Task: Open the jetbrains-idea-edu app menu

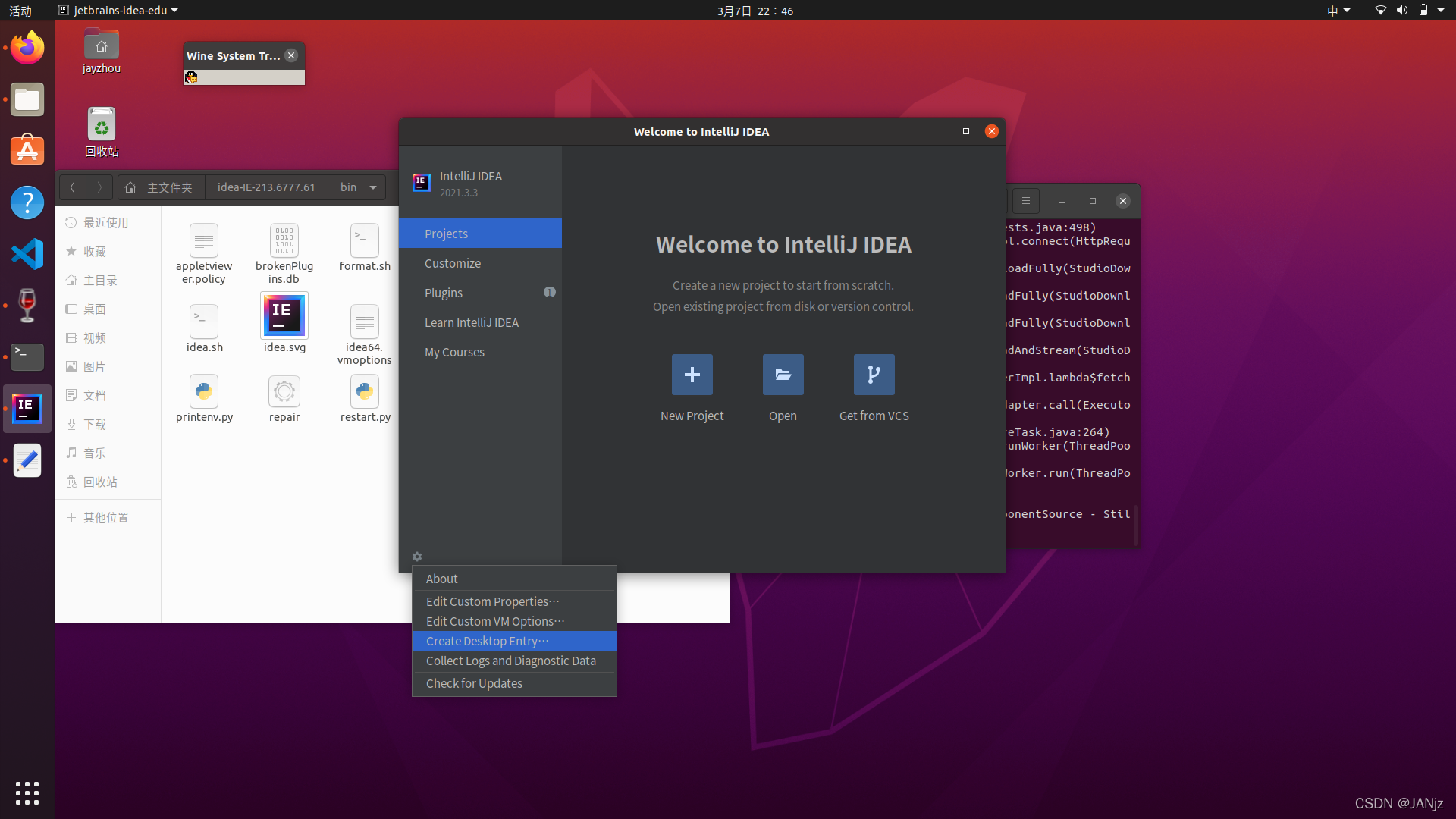Action: (118, 11)
